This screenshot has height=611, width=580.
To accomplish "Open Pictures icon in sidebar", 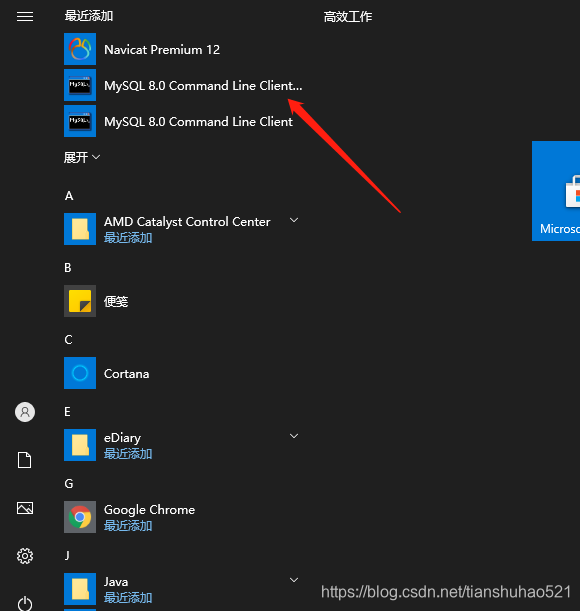I will click(25, 508).
